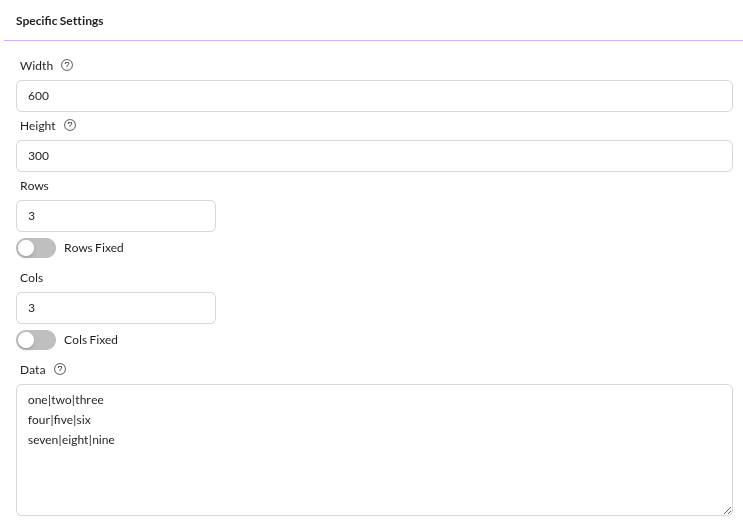Open the Height help tooltip icon
The width and height of the screenshot is (743, 524).
coord(70,126)
